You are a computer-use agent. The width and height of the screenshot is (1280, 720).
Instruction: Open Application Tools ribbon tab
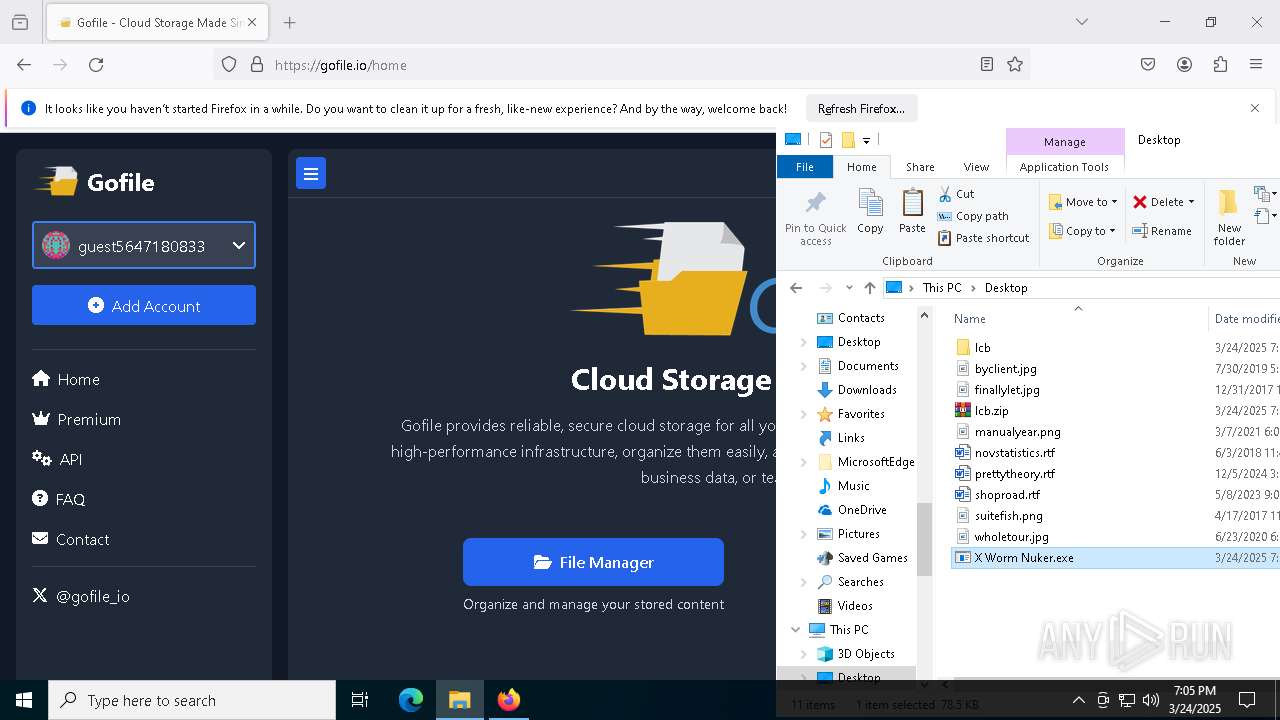(x=1064, y=167)
